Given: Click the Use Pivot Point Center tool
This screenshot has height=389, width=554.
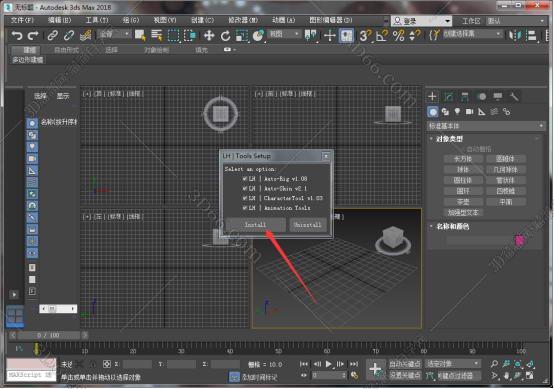Looking at the screenshot, I should click(x=311, y=35).
